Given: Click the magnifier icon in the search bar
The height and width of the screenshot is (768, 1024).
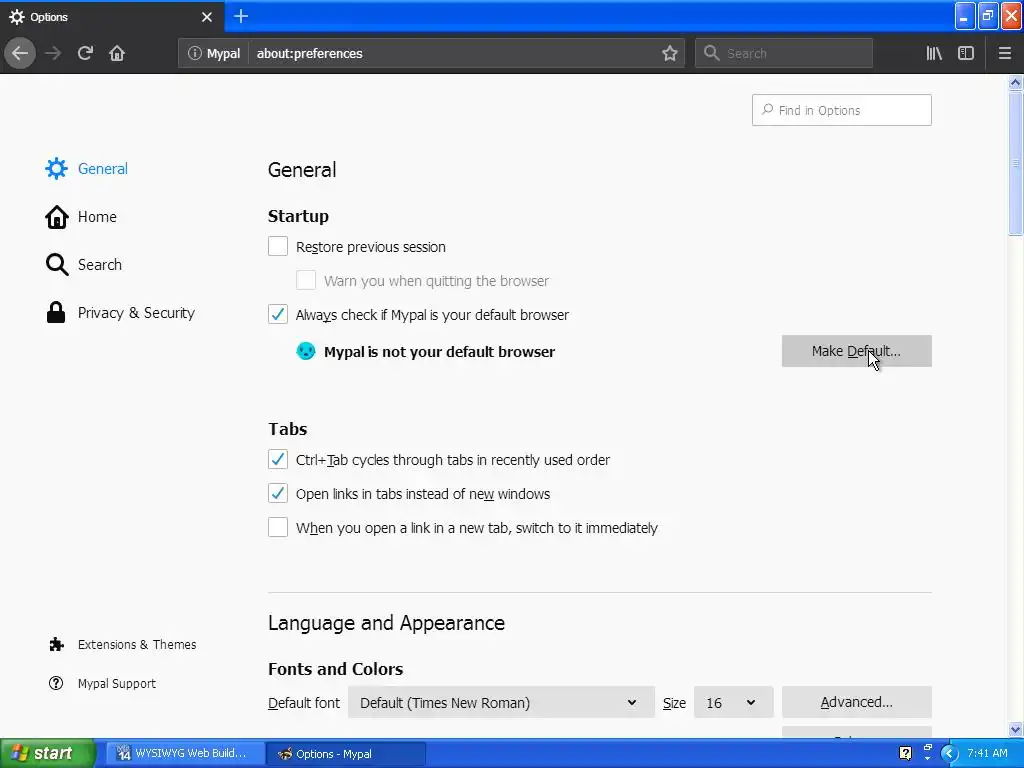Looking at the screenshot, I should (x=711, y=53).
